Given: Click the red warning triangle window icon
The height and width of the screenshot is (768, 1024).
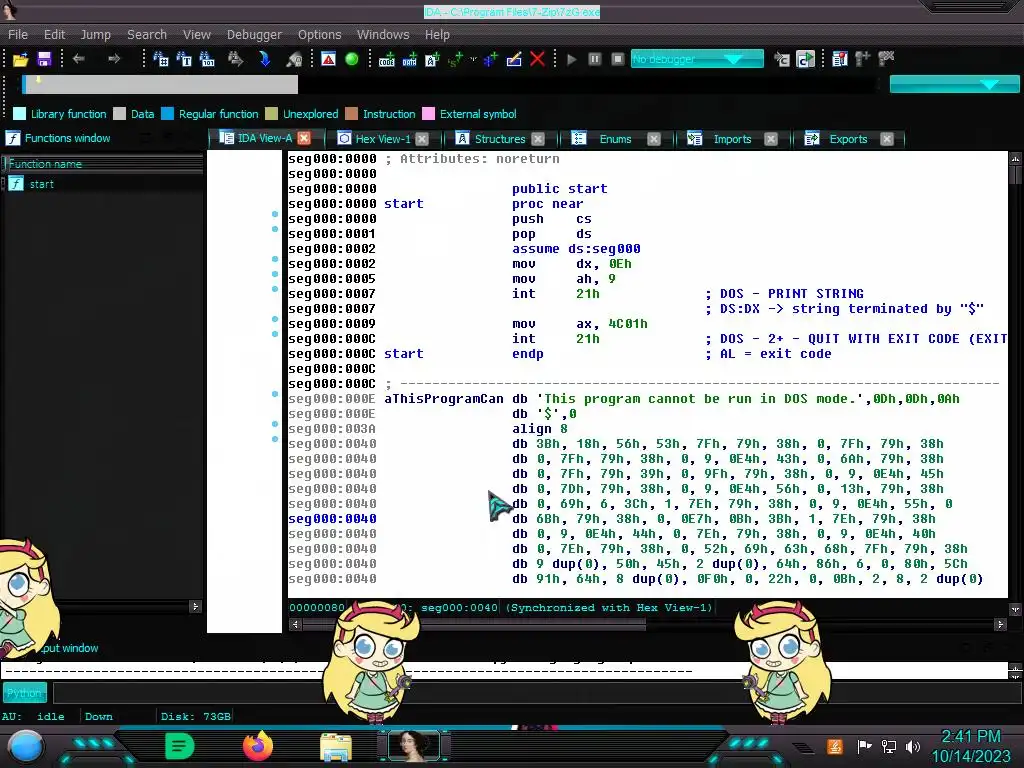Looking at the screenshot, I should pos(328,59).
